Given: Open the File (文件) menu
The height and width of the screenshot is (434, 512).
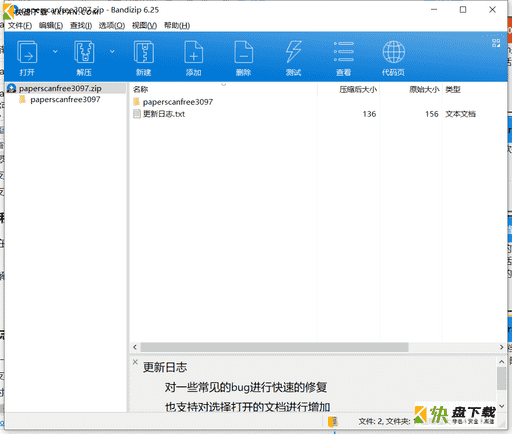Looking at the screenshot, I should point(20,26).
